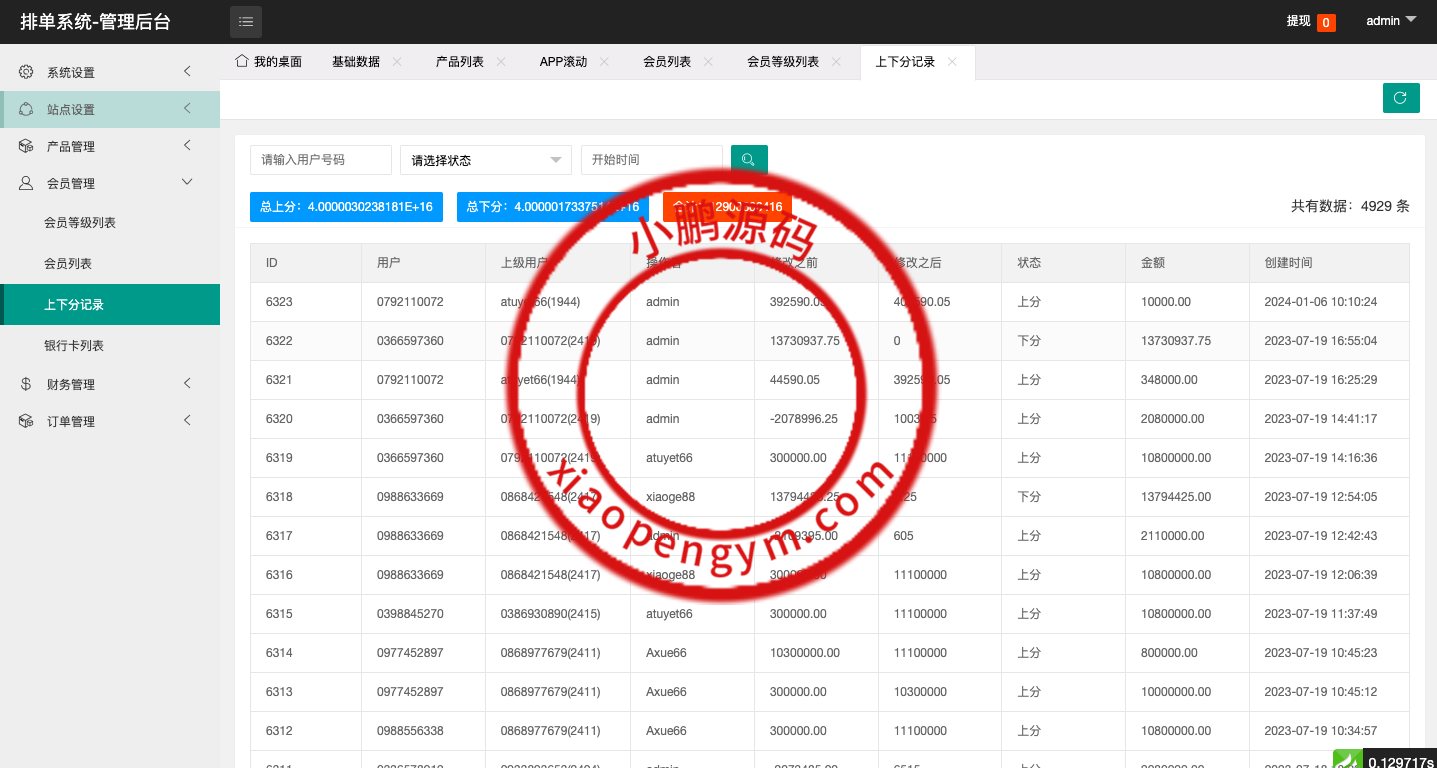Click the 系统设置 gear icon
The height and width of the screenshot is (768, 1437).
[x=26, y=72]
